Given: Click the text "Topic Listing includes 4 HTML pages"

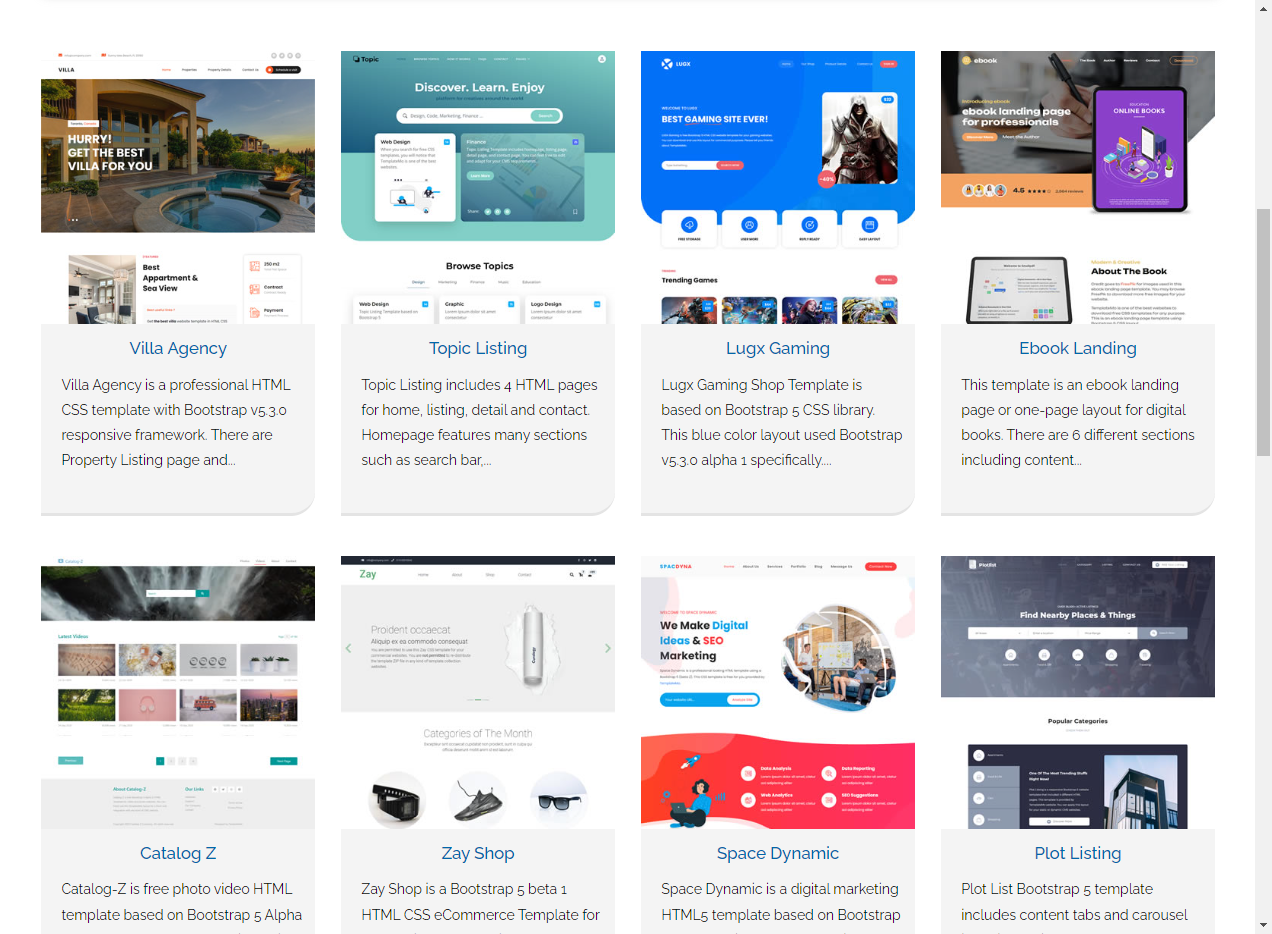Looking at the screenshot, I should pos(479,385).
